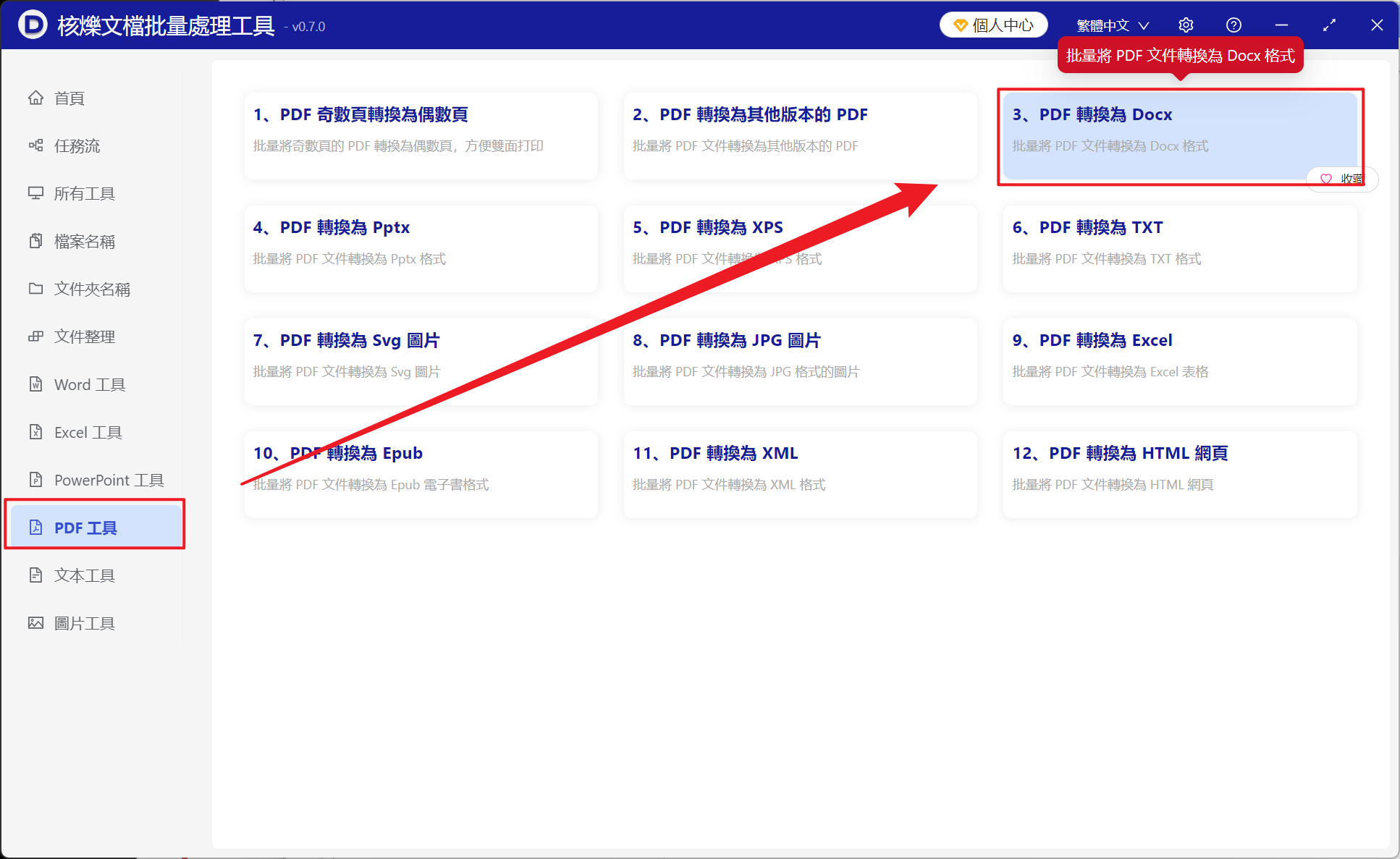This screenshot has height=859, width=1400.
Task: Click the organize icon beside 文件整理
Action: [x=35, y=337]
